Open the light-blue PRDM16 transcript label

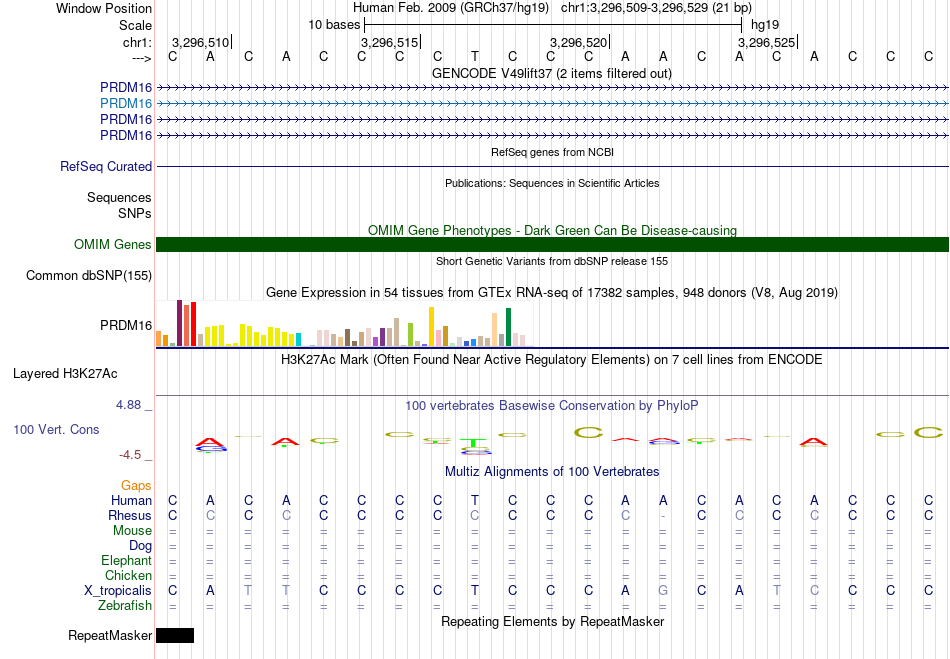(x=126, y=104)
